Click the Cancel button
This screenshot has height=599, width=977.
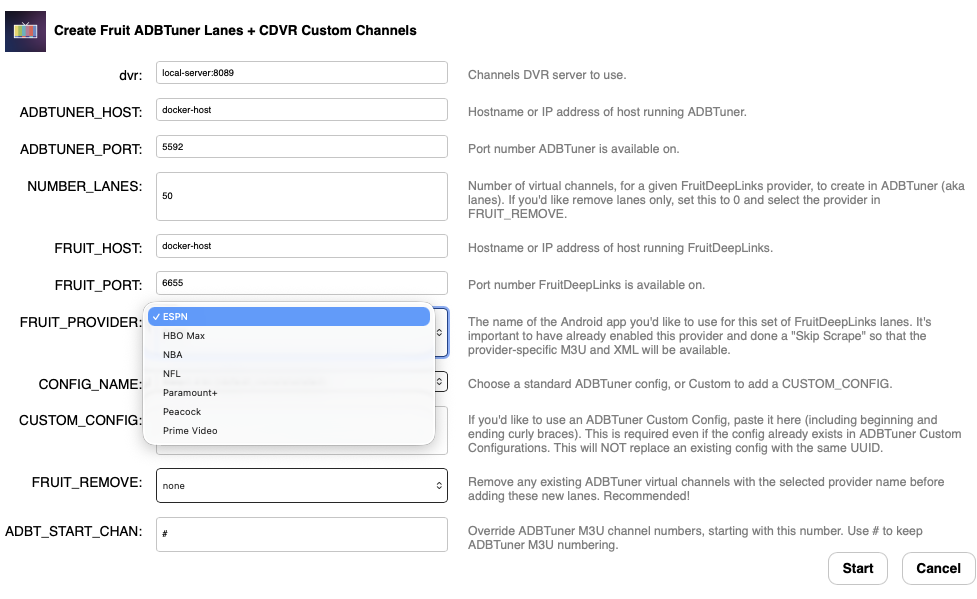pyautogui.click(x=938, y=568)
